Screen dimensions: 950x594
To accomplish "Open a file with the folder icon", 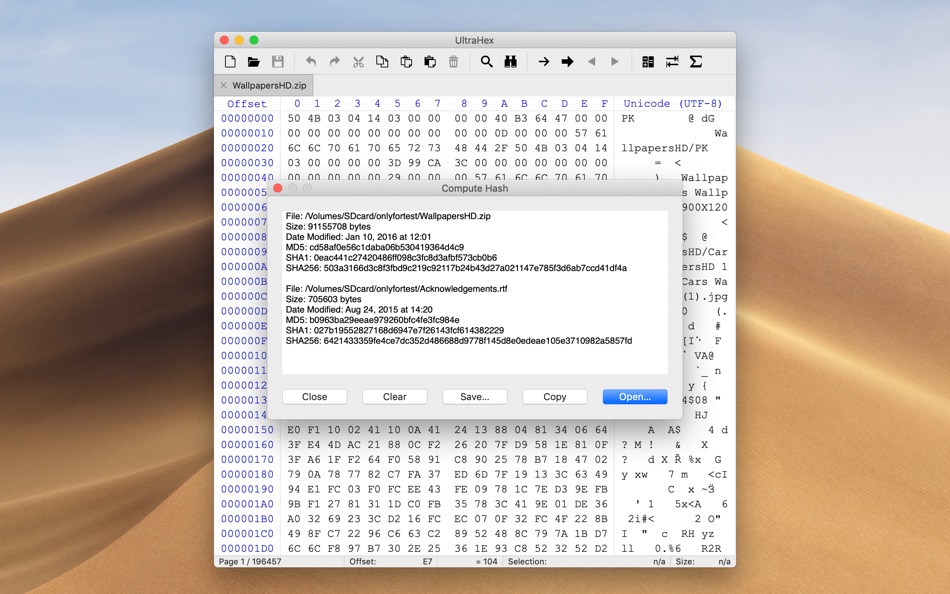I will coord(254,62).
